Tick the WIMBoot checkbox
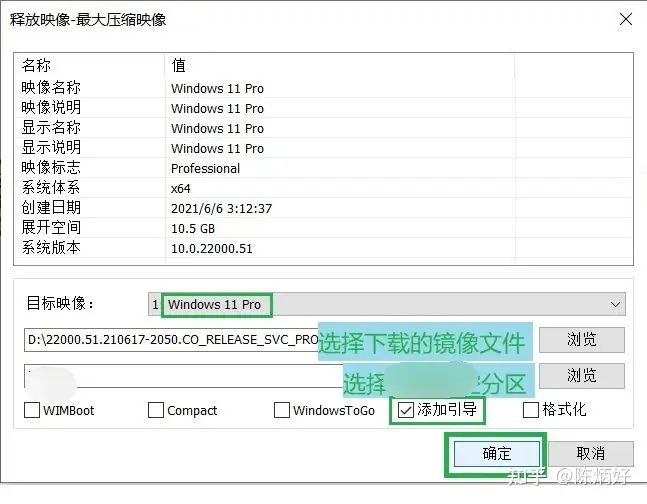This screenshot has height=504, width=647. 32,410
